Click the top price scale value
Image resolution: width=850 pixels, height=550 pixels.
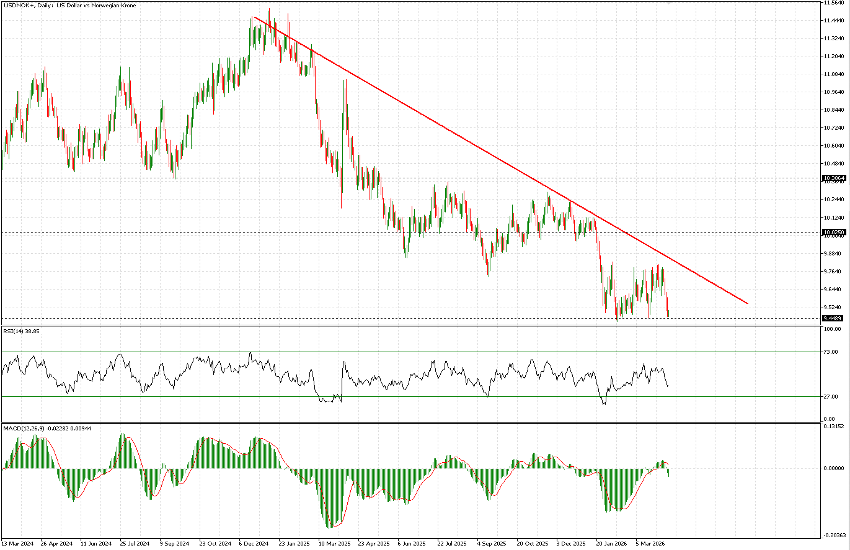pyautogui.click(x=832, y=3)
